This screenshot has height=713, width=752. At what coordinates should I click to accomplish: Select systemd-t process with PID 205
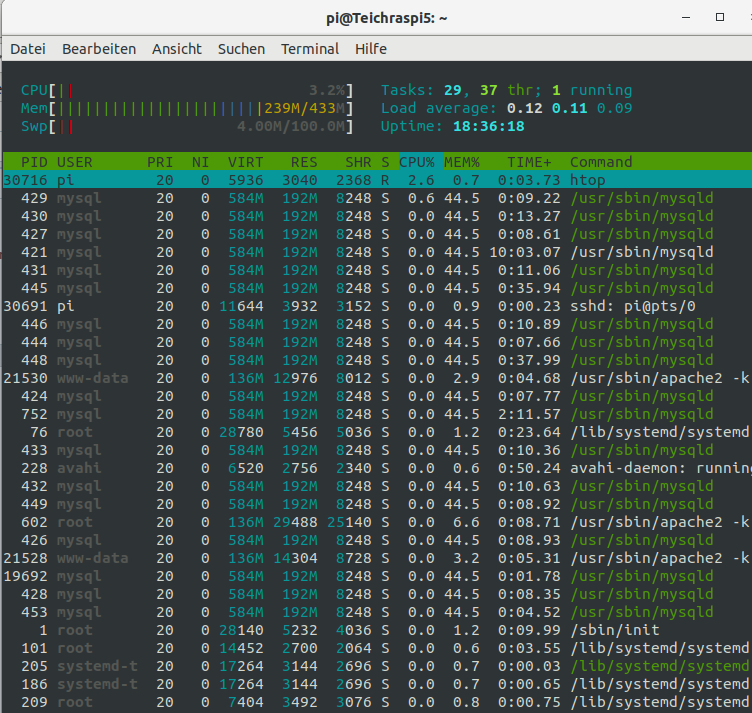pyautogui.click(x=377, y=666)
